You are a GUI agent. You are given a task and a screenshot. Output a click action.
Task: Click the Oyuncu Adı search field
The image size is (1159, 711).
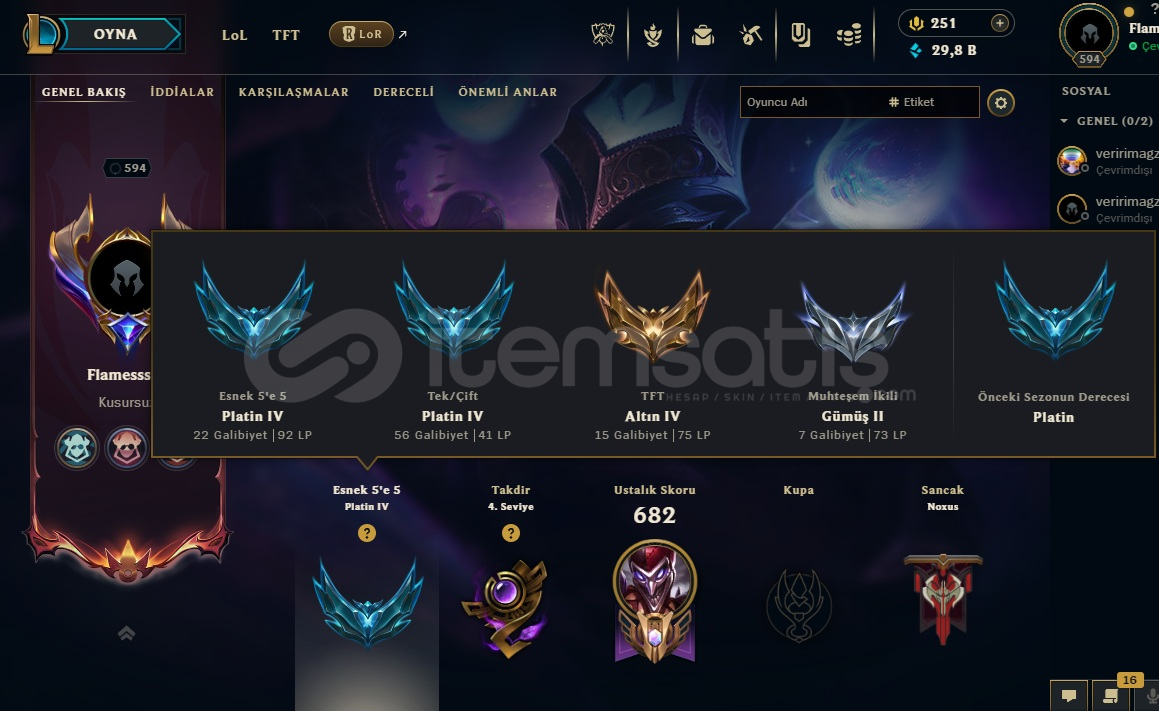(860, 102)
